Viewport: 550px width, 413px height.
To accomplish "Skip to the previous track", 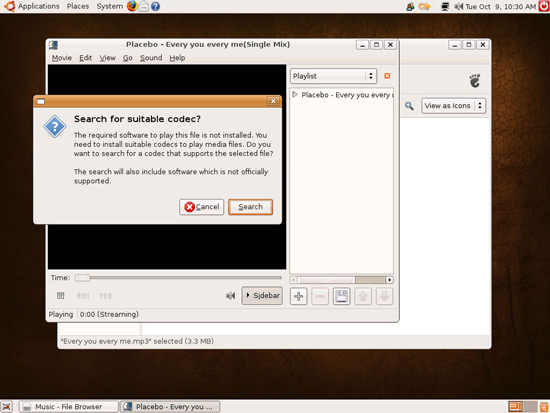I will pos(83,296).
